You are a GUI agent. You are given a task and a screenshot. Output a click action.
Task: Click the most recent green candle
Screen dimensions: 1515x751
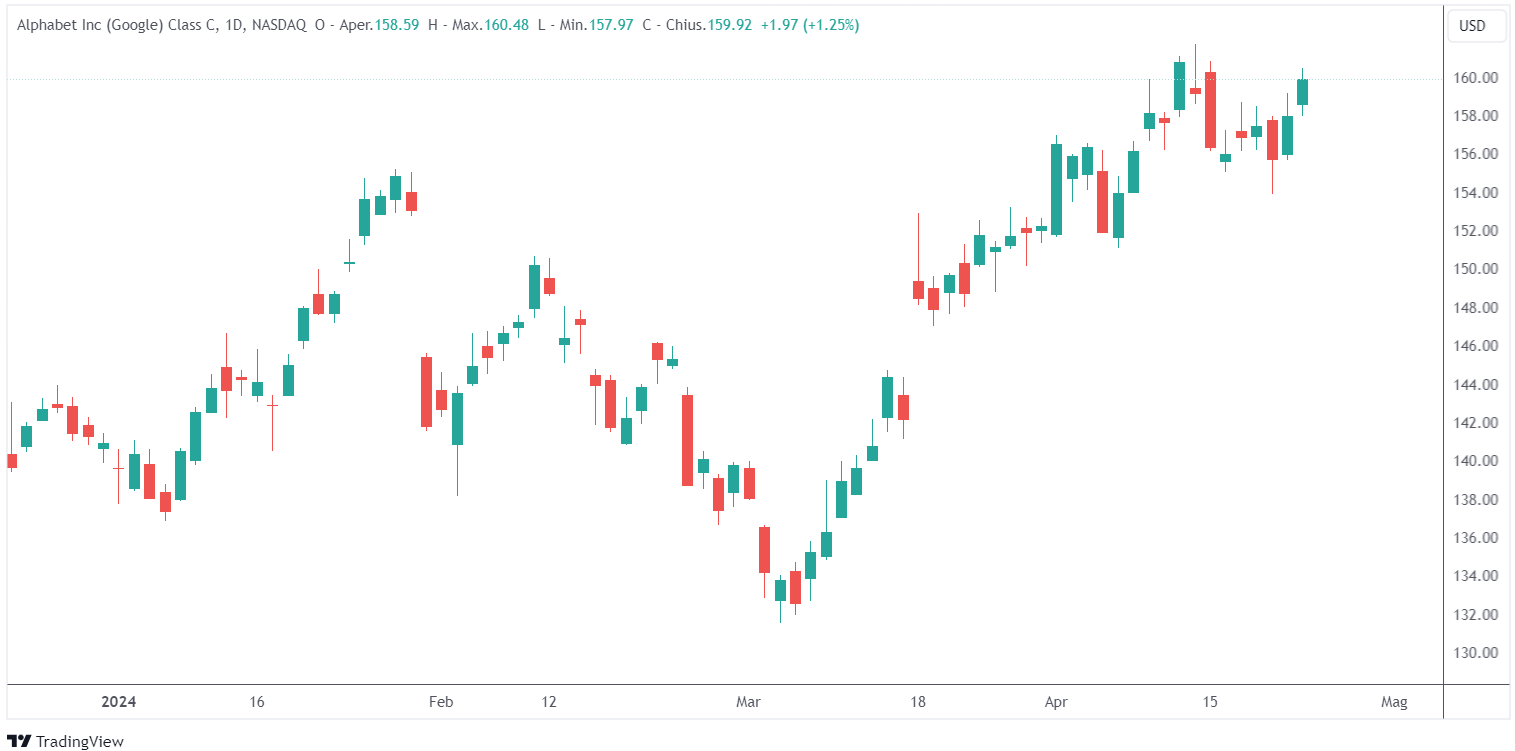(1302, 92)
